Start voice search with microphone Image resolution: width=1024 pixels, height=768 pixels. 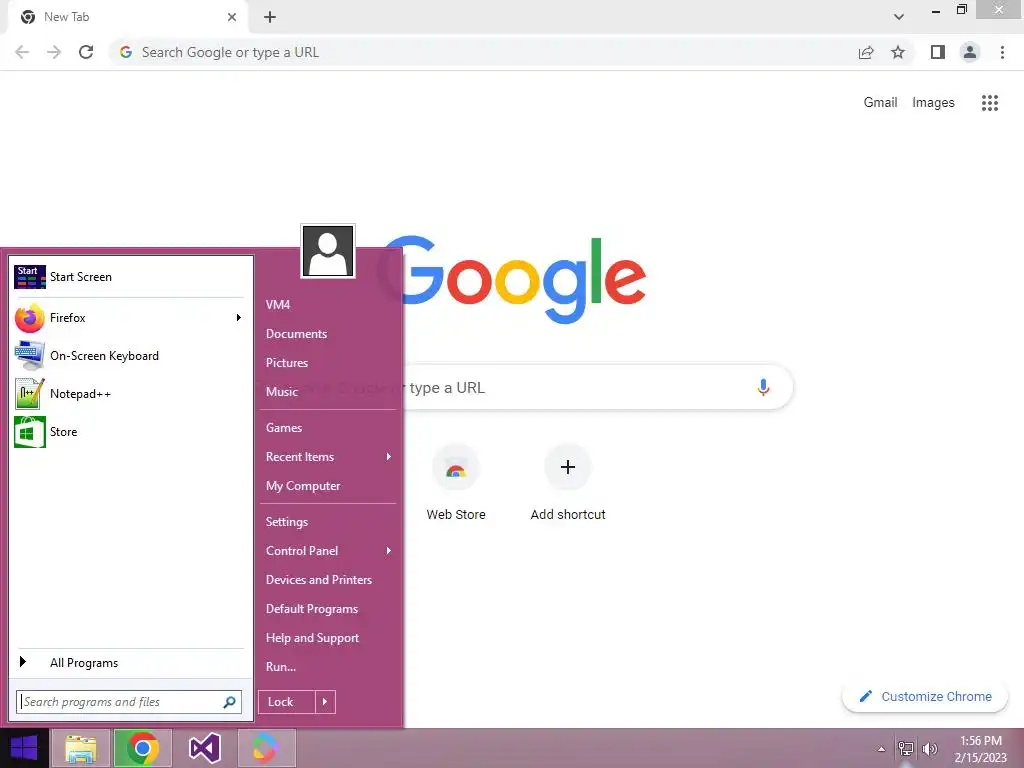763,387
